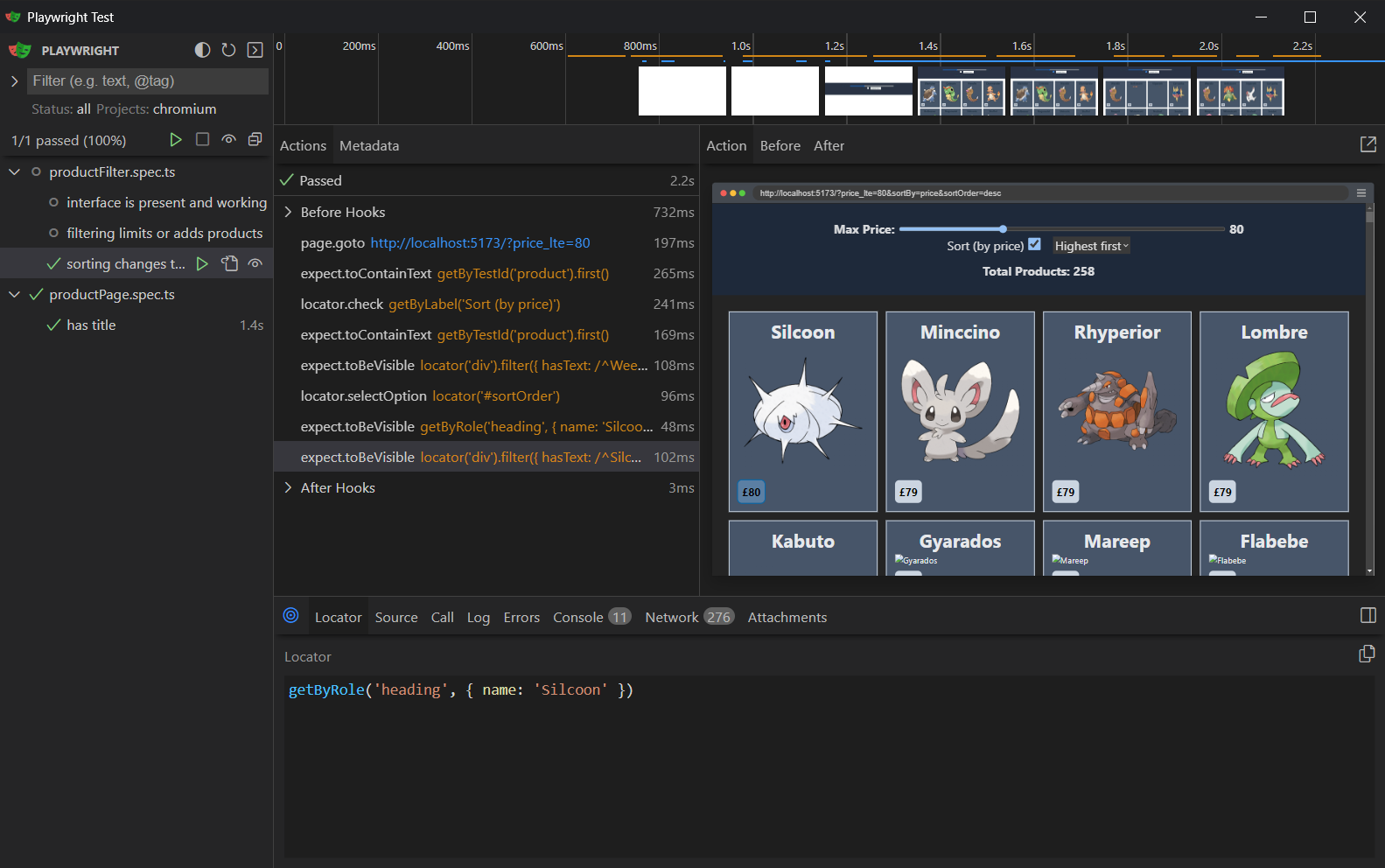Click the reload tests icon
Image resolution: width=1385 pixels, height=868 pixels.
(x=228, y=50)
